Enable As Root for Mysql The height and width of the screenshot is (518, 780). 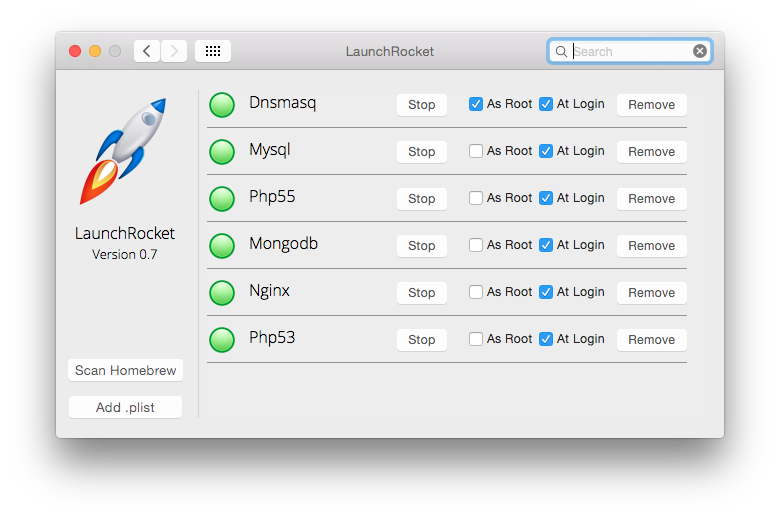click(476, 151)
